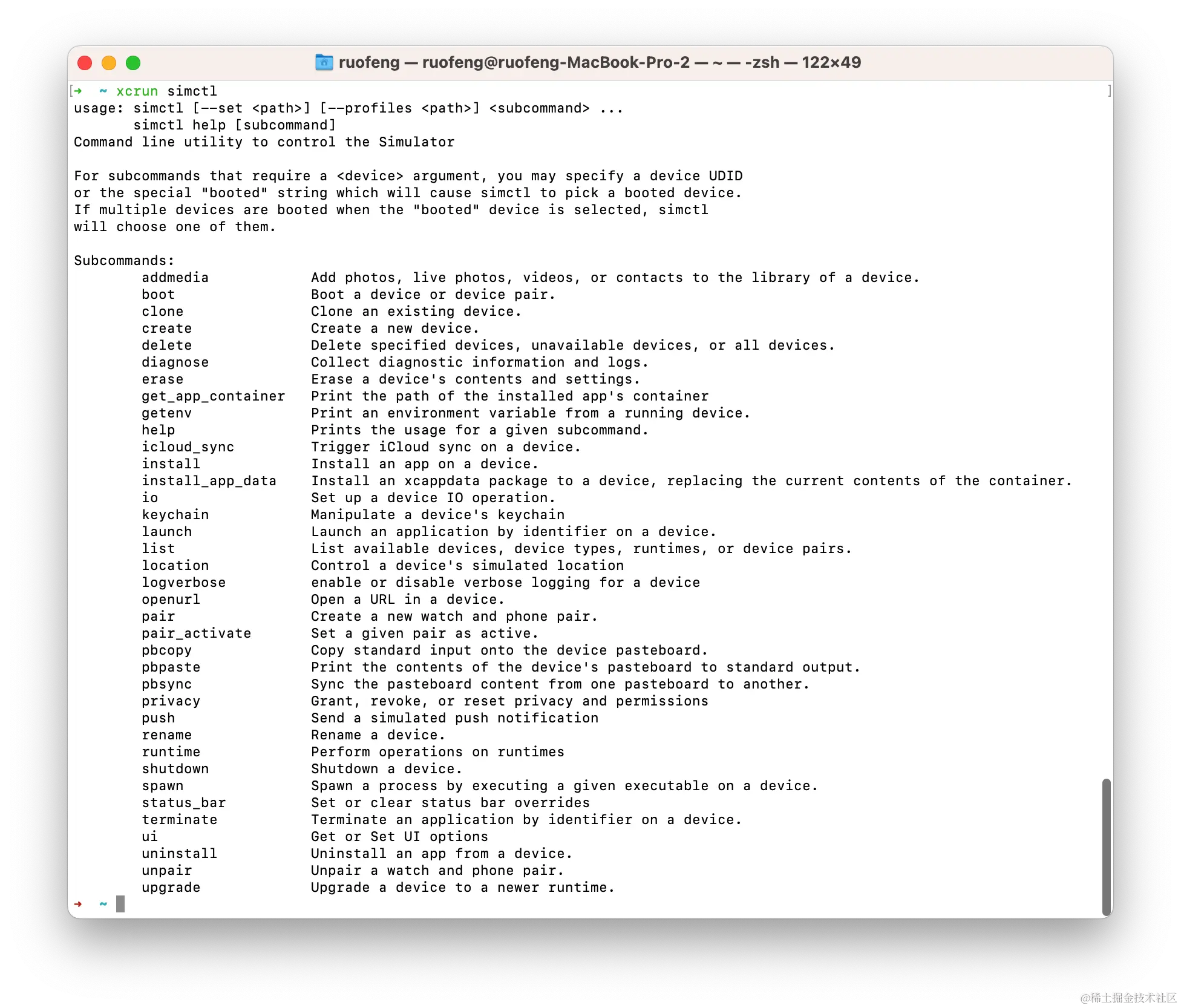The image size is (1181, 1008).
Task: Click the 'delete' subcommand name
Action: [x=167, y=345]
